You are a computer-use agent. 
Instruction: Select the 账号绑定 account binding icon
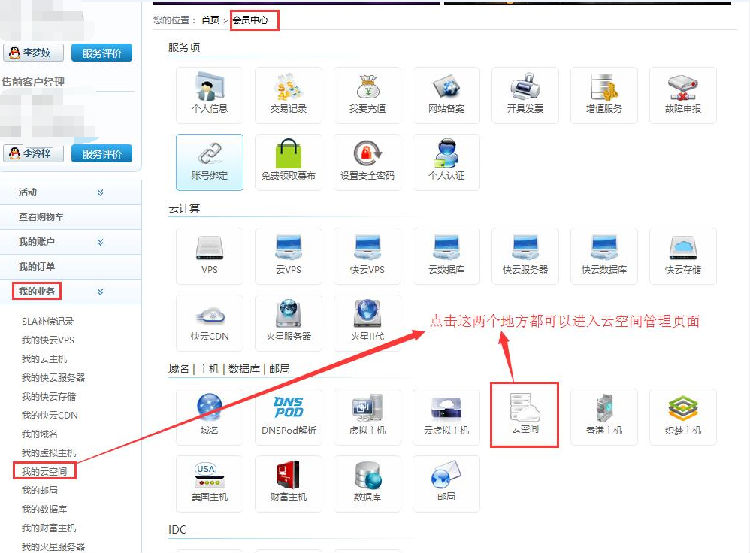coord(209,162)
